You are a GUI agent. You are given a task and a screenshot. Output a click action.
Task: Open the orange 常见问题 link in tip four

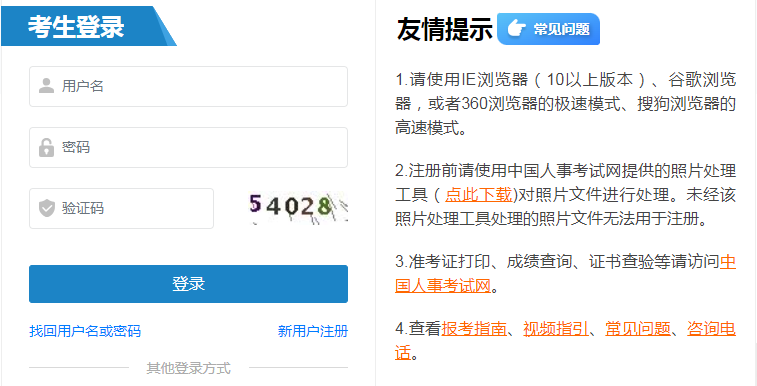pos(638,329)
